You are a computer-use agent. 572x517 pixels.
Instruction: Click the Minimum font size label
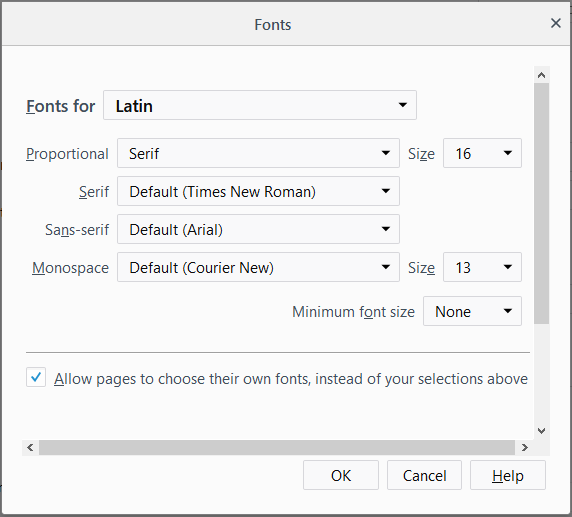click(x=353, y=312)
